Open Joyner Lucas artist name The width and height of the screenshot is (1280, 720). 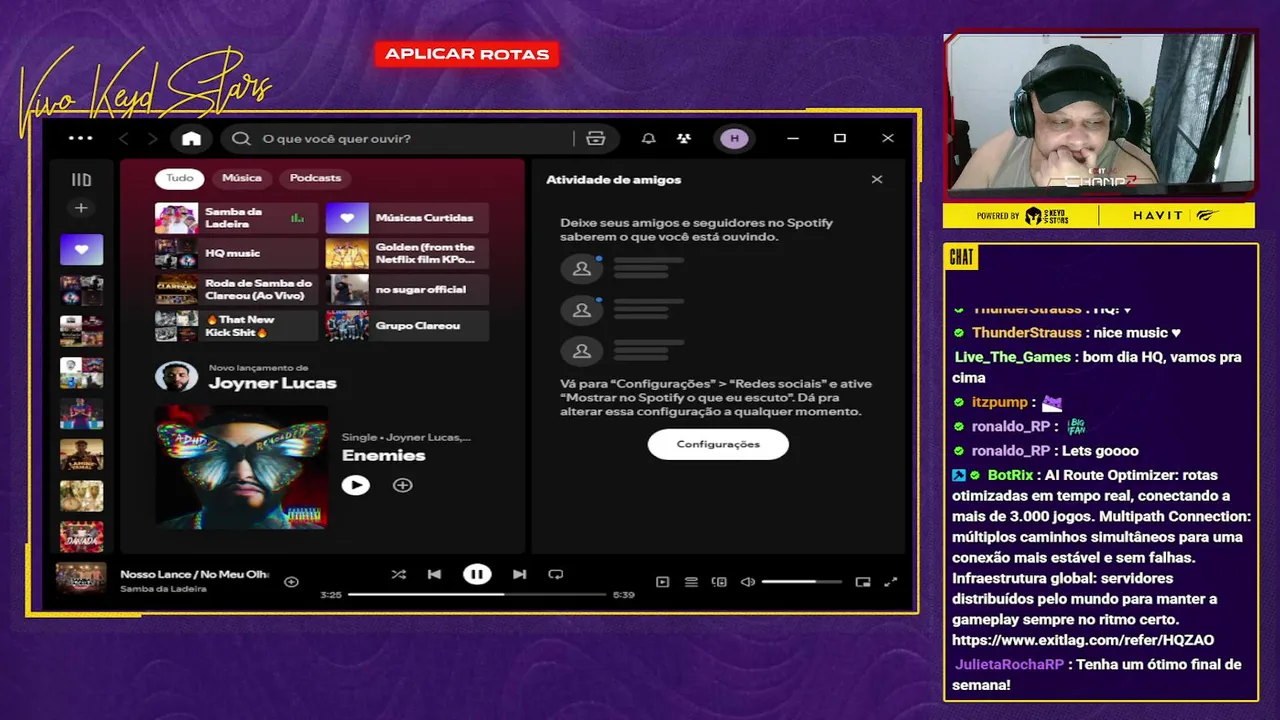coord(272,383)
